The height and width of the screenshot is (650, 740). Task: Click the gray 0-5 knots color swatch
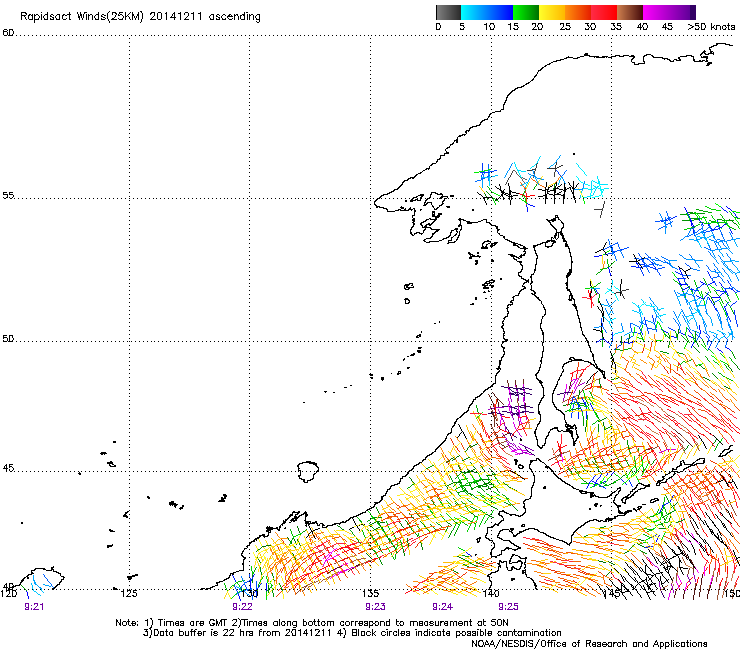(448, 12)
